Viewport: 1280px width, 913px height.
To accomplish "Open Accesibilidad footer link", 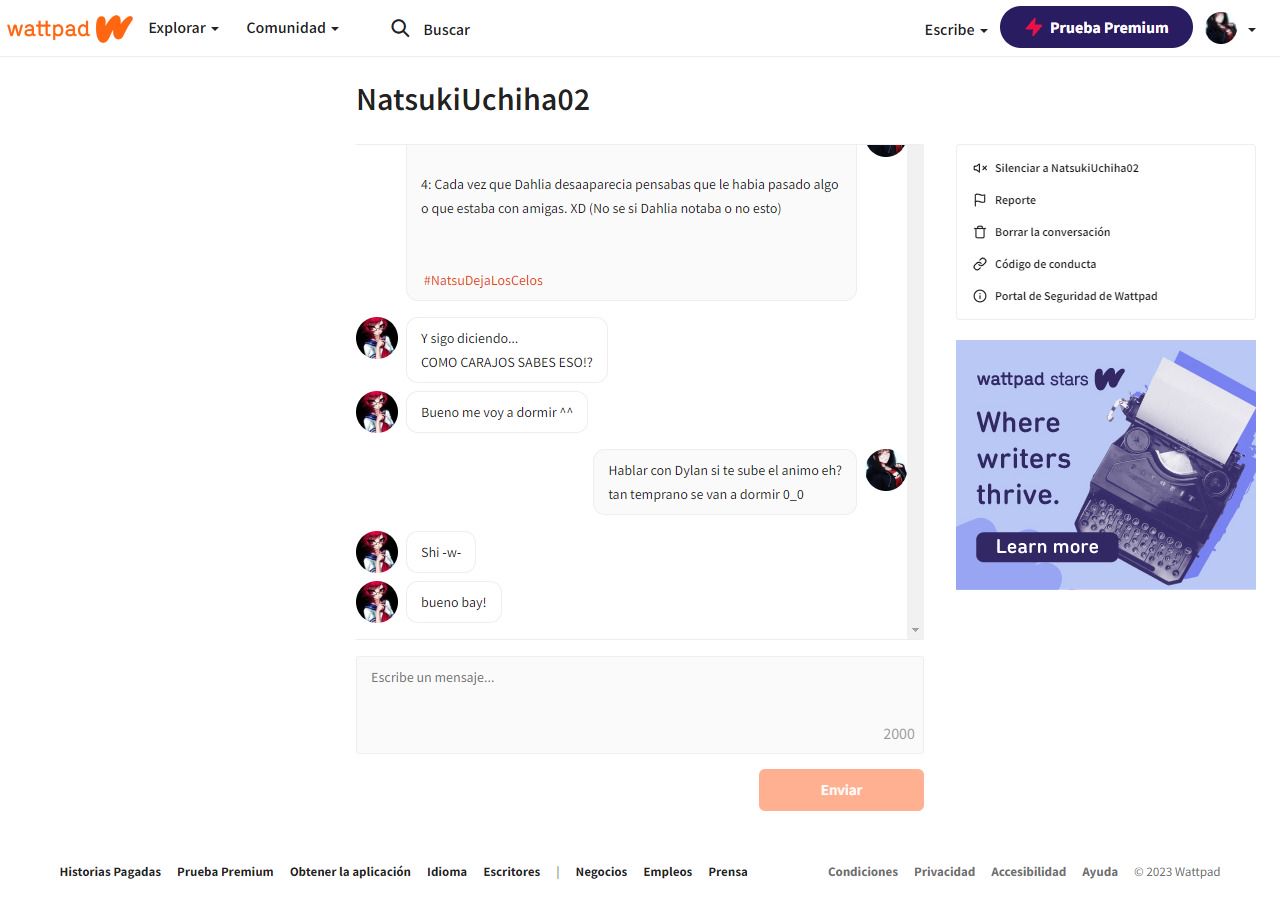I will coord(1028,872).
